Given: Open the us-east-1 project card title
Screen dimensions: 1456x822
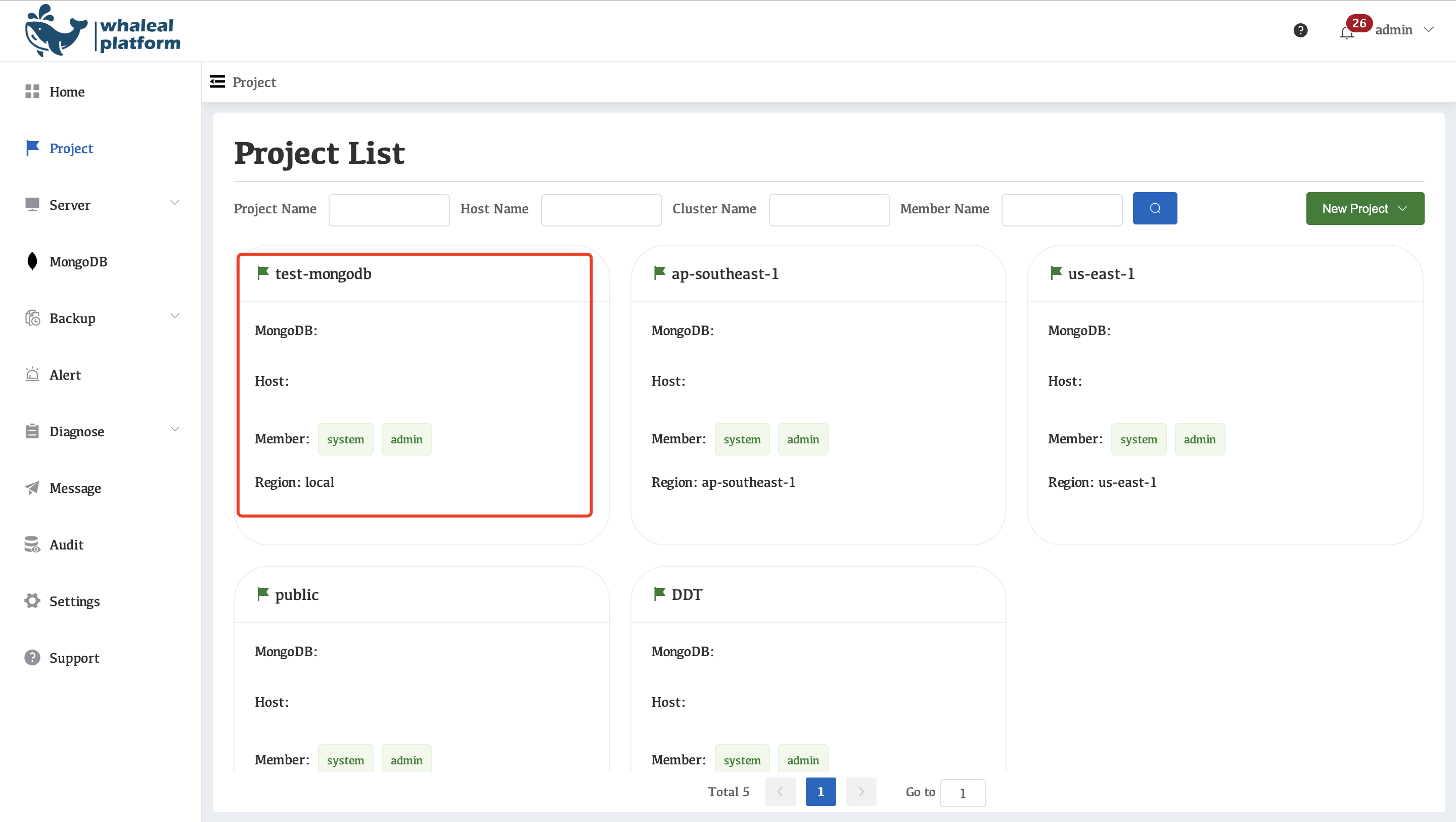Looking at the screenshot, I should (x=1101, y=273).
